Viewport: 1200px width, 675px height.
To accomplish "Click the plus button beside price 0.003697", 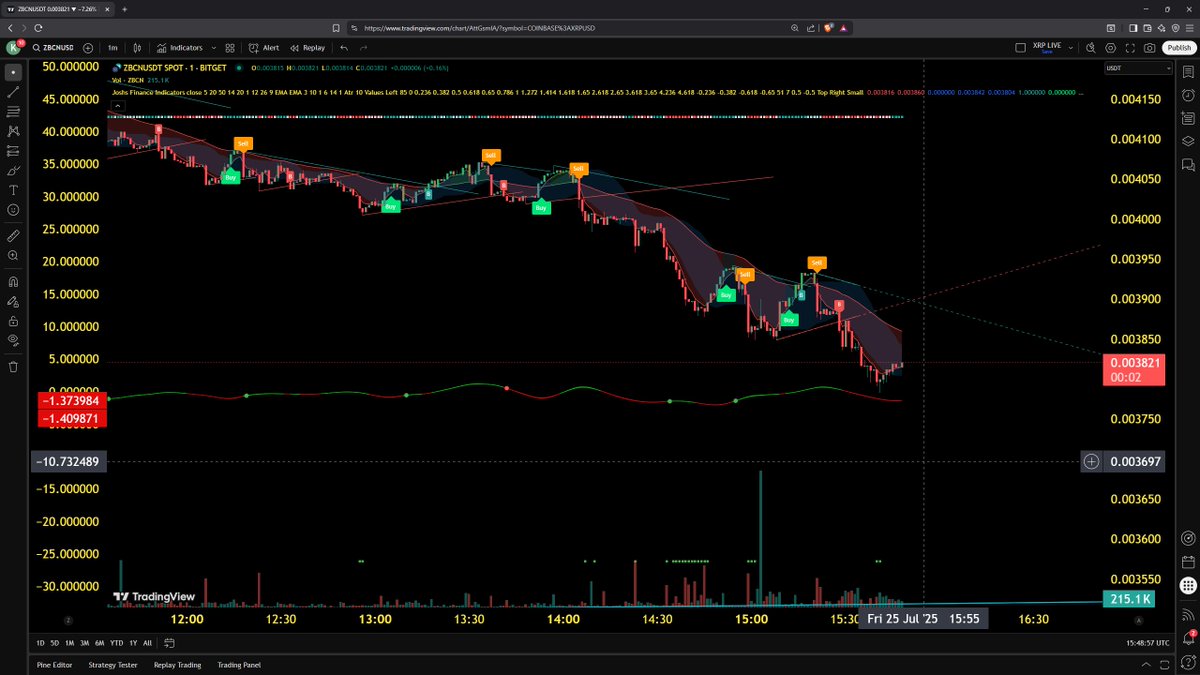I will pyautogui.click(x=1091, y=462).
